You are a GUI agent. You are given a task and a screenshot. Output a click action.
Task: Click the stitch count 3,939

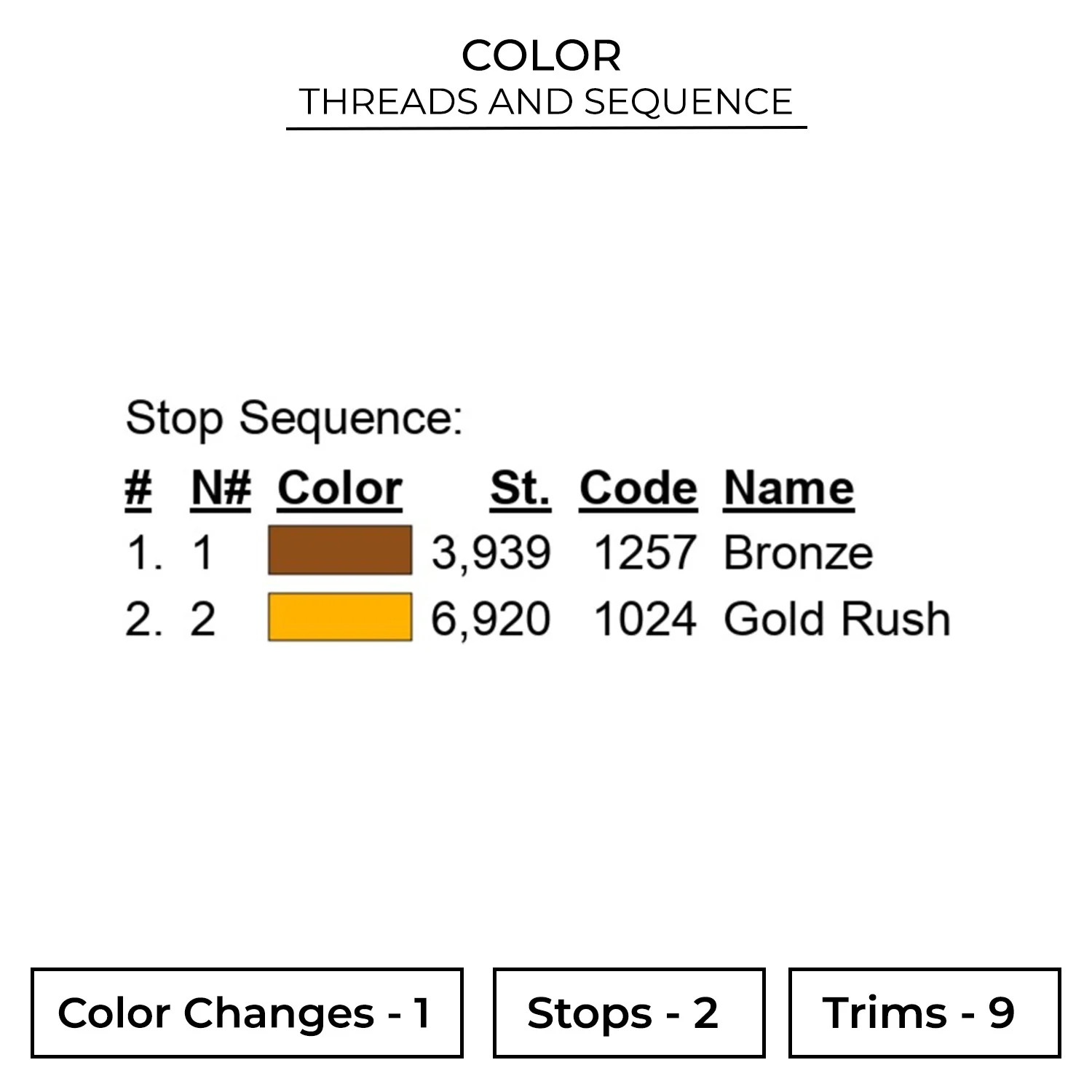[x=491, y=553]
